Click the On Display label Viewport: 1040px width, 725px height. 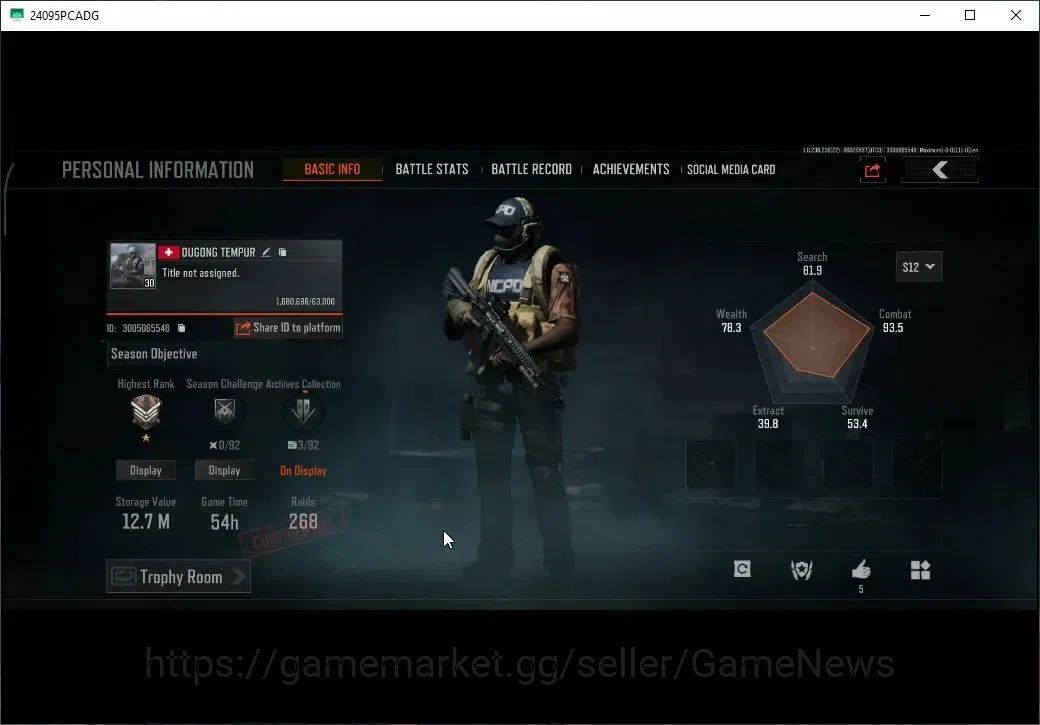click(303, 471)
